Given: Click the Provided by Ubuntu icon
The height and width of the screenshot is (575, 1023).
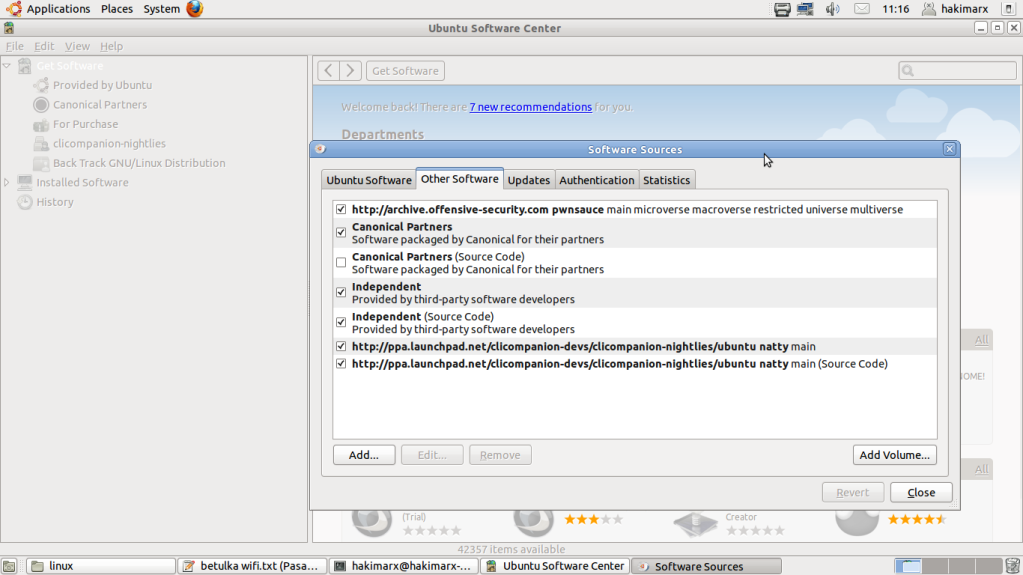Looking at the screenshot, I should [x=41, y=85].
